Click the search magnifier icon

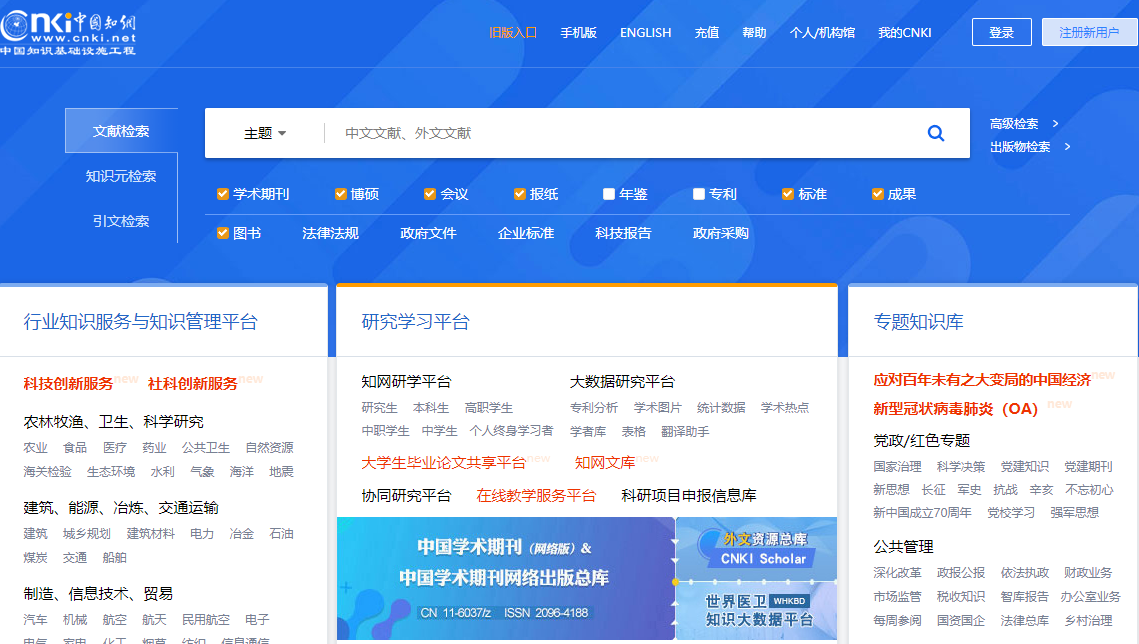(934, 132)
